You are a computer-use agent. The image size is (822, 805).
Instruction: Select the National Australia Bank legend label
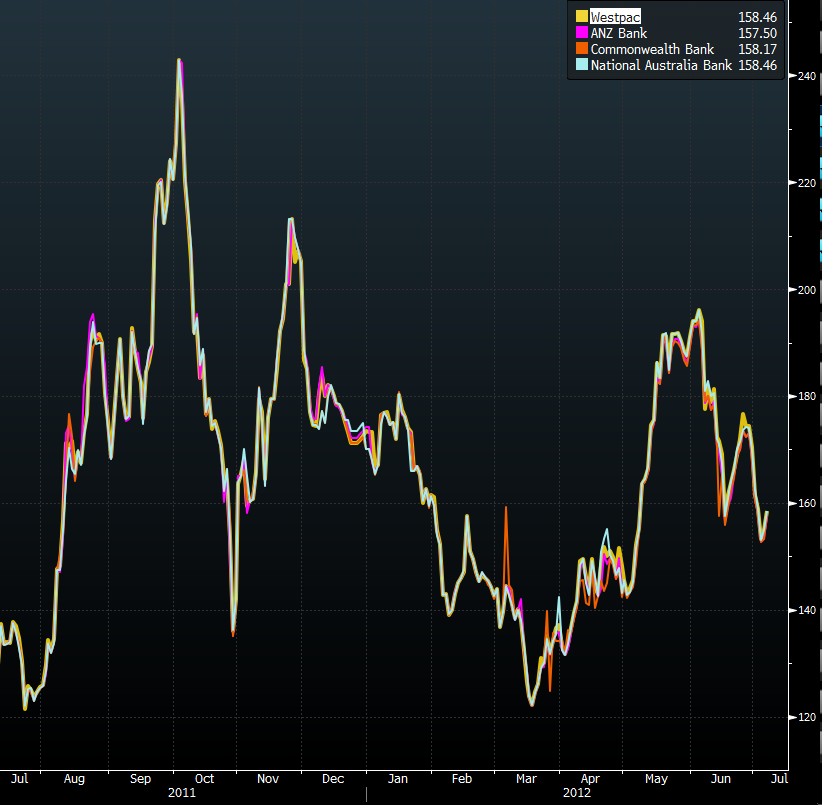click(x=661, y=65)
